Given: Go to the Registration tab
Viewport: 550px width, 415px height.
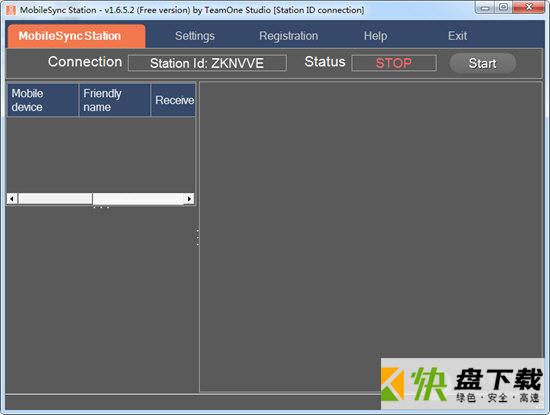Looking at the screenshot, I should click(x=288, y=36).
